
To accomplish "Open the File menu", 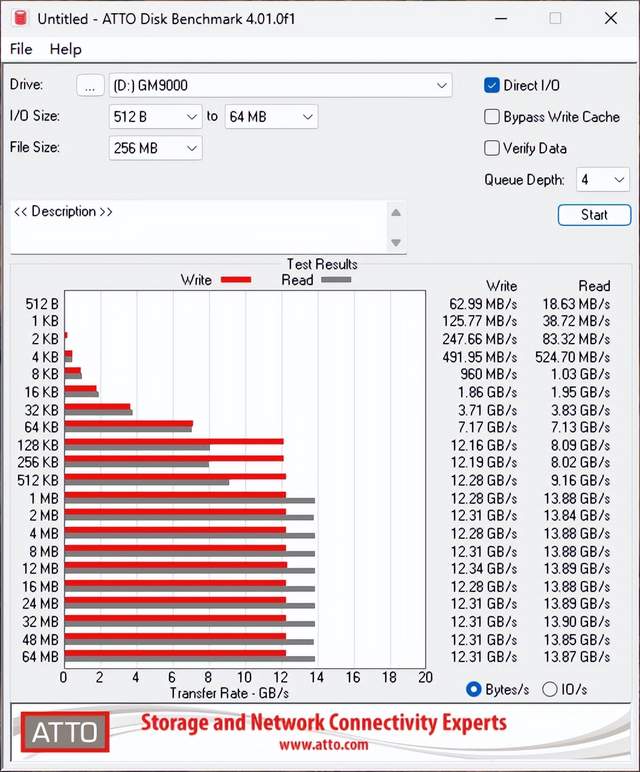I will (21, 49).
